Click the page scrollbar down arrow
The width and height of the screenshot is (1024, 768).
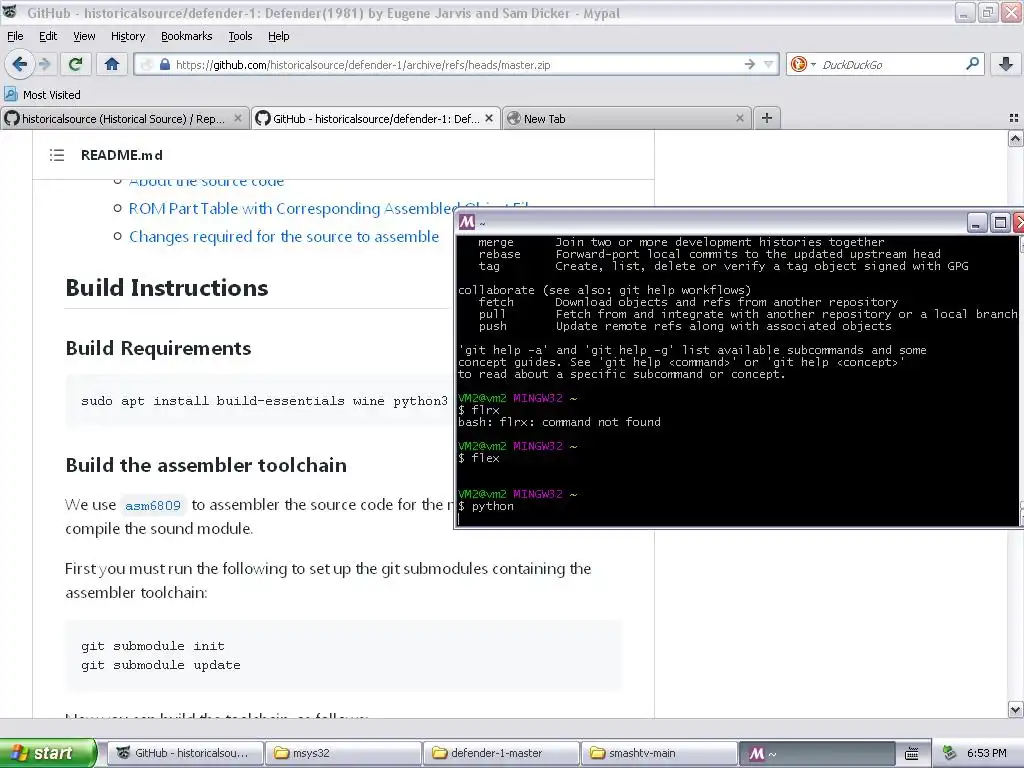click(1015, 709)
